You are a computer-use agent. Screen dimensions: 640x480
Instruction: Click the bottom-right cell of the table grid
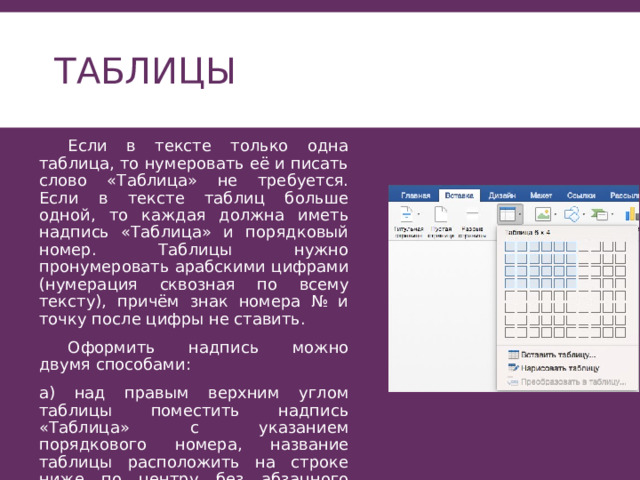point(620,332)
